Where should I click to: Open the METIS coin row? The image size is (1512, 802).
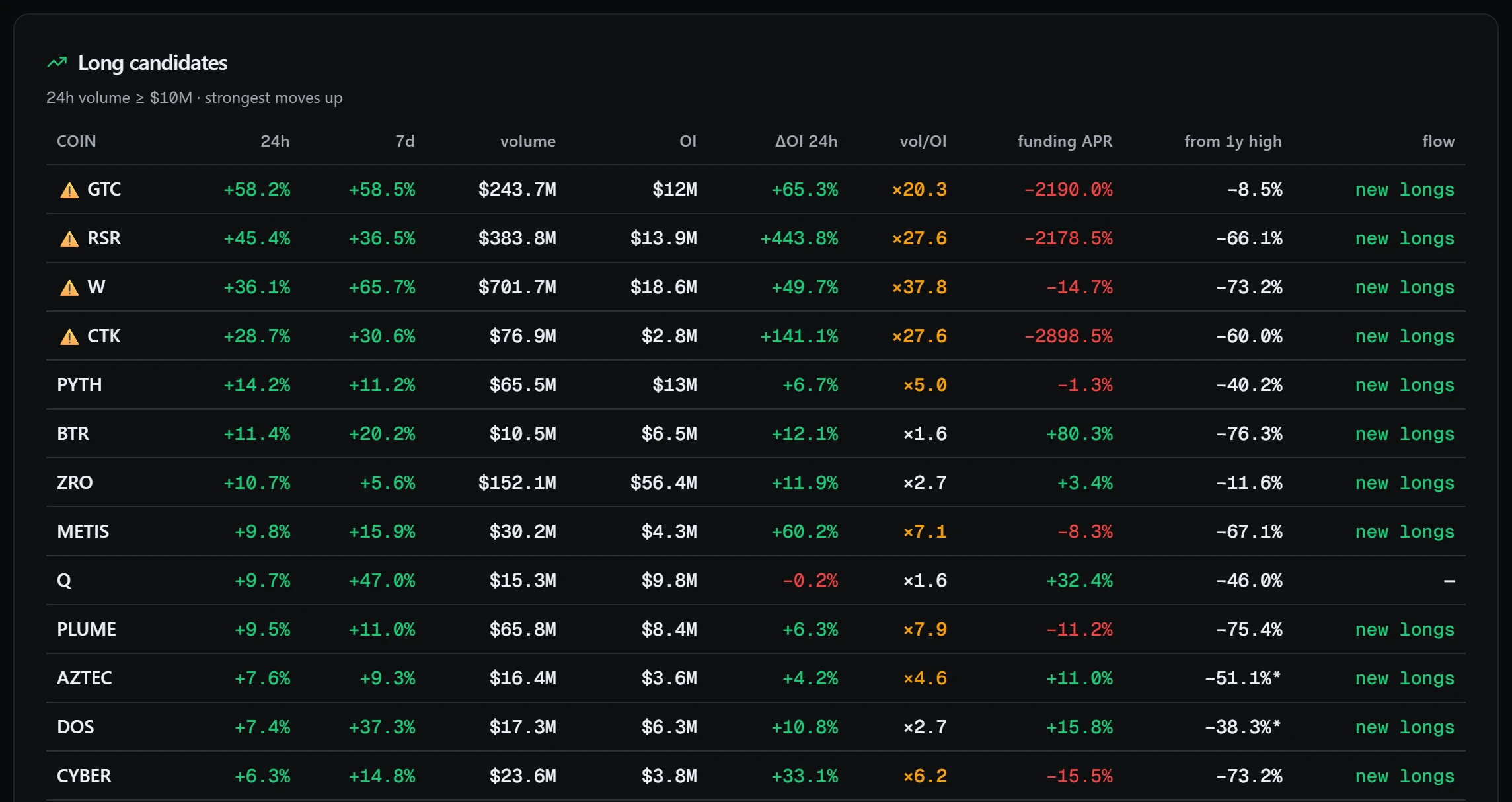pos(756,532)
